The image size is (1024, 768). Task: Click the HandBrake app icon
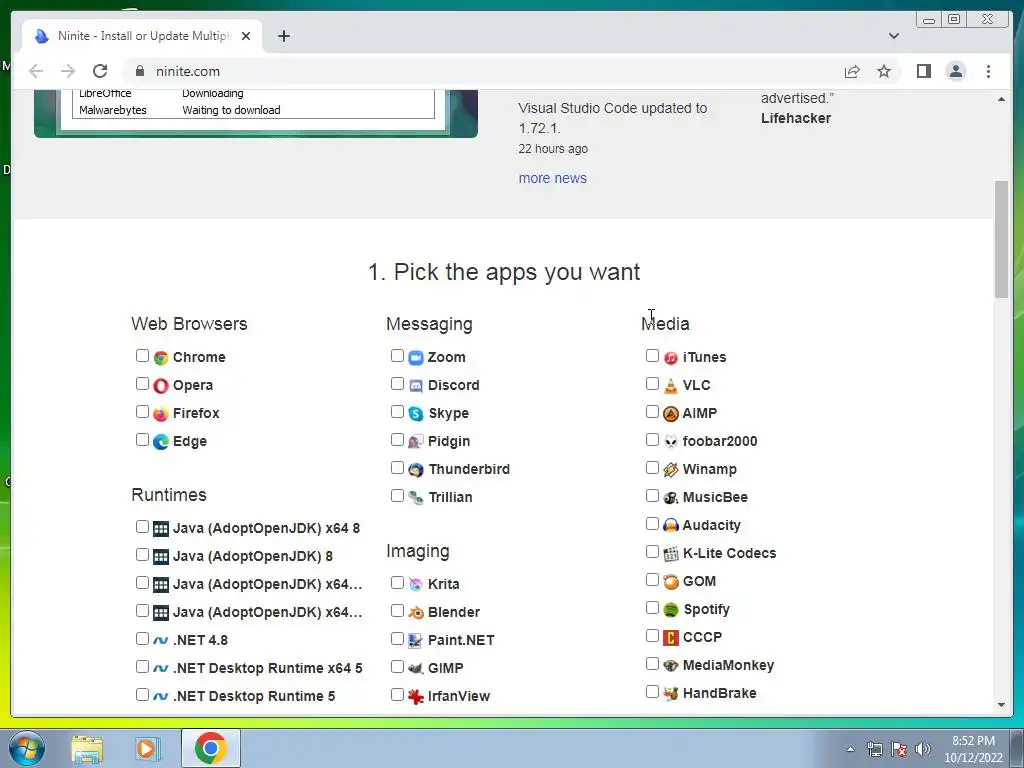coord(671,694)
